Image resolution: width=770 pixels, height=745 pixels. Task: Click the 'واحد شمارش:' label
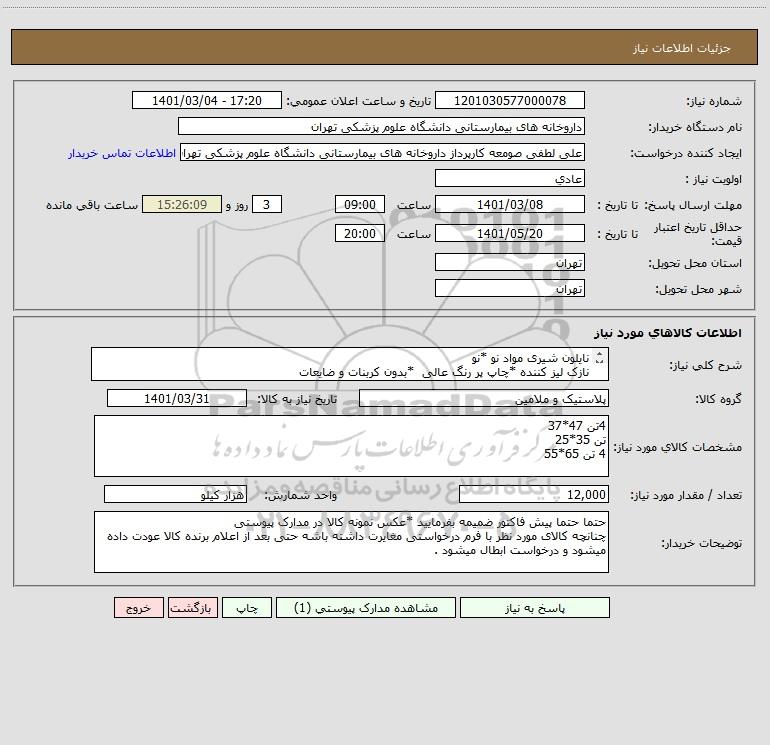click(x=301, y=495)
